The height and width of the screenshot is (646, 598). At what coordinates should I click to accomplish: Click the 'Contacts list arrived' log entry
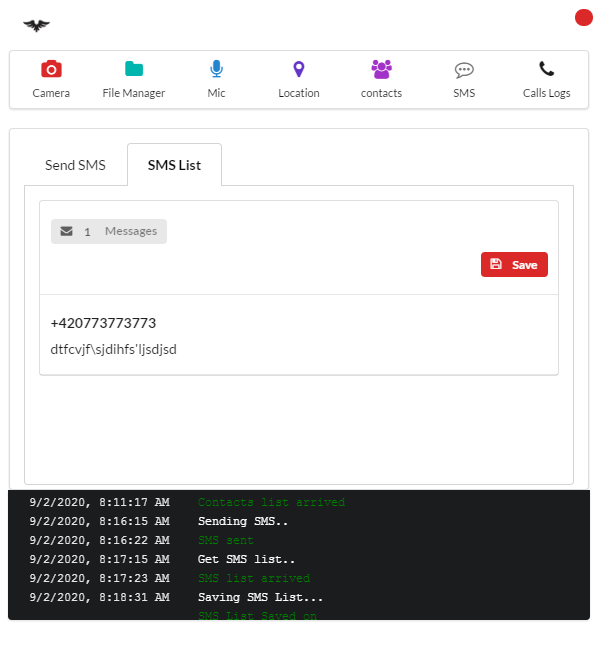271,502
